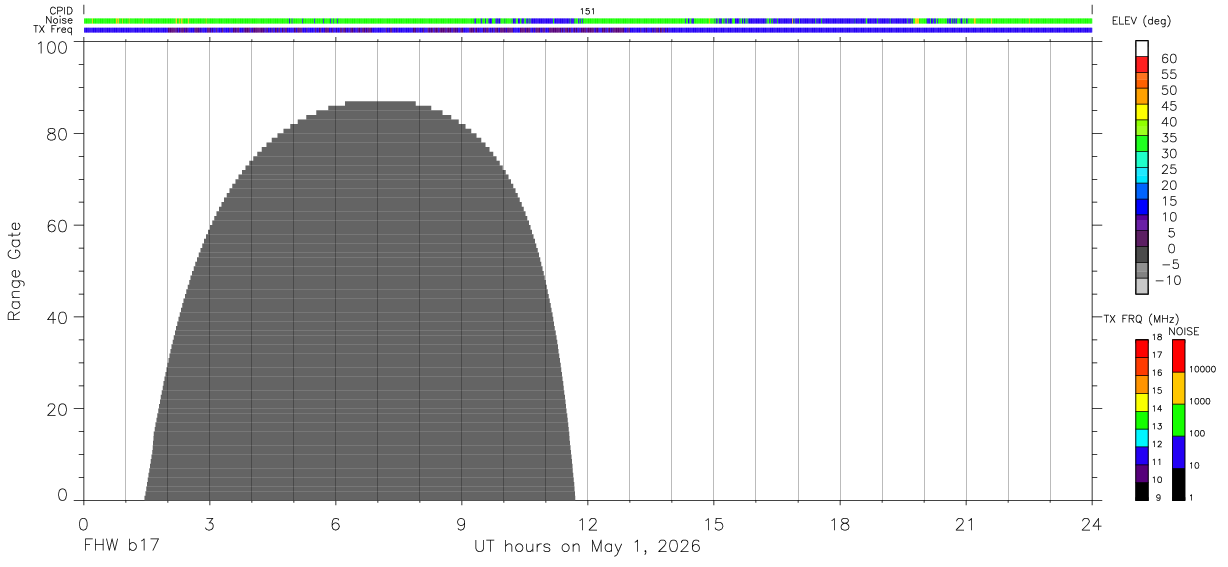Click the x-axis tick label '24'
This screenshot has height=567, width=1228.
pyautogui.click(x=1092, y=524)
